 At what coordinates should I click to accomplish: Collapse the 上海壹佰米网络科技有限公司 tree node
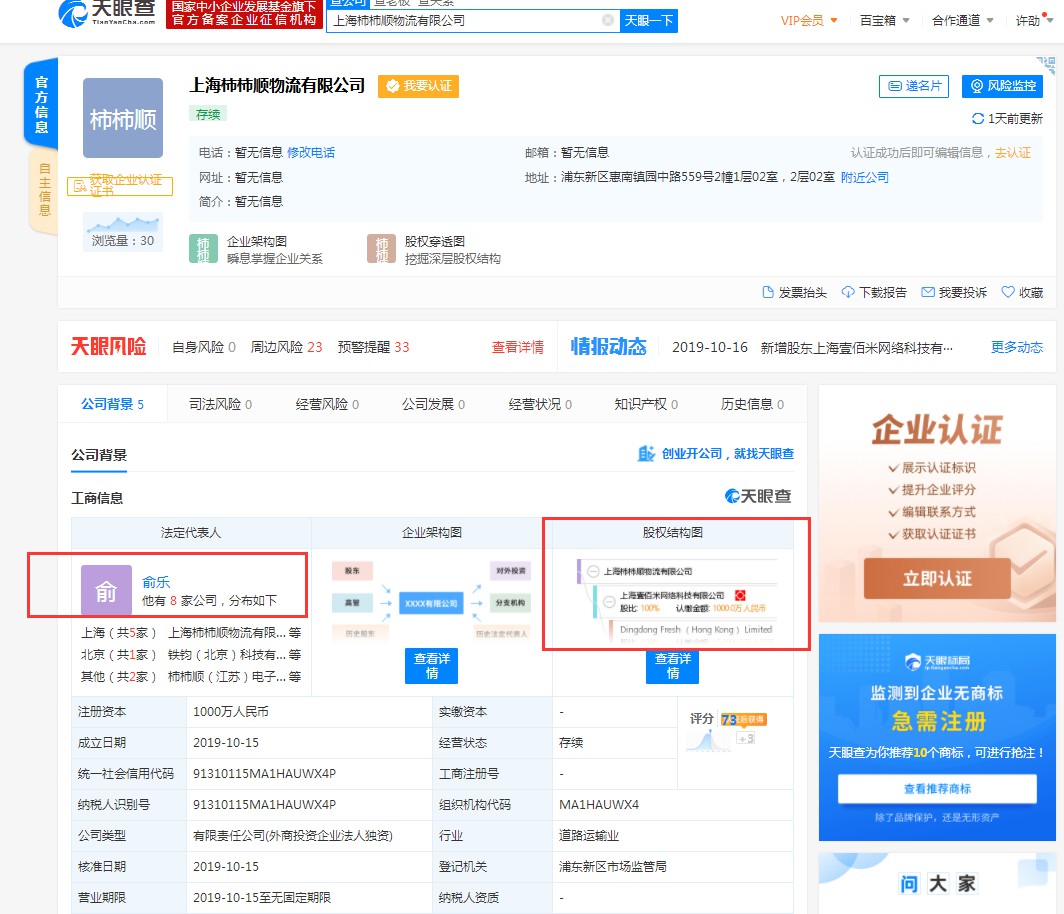pos(609,601)
